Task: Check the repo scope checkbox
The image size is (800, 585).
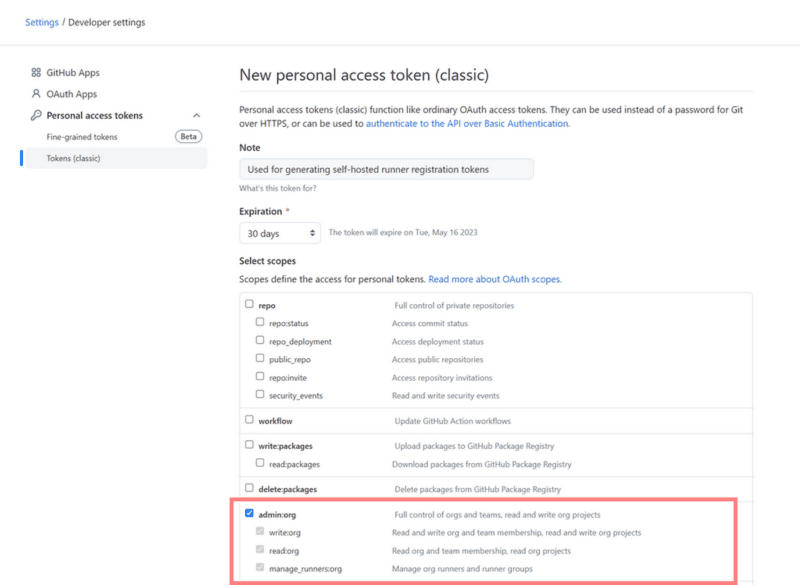Action: pyautogui.click(x=249, y=304)
